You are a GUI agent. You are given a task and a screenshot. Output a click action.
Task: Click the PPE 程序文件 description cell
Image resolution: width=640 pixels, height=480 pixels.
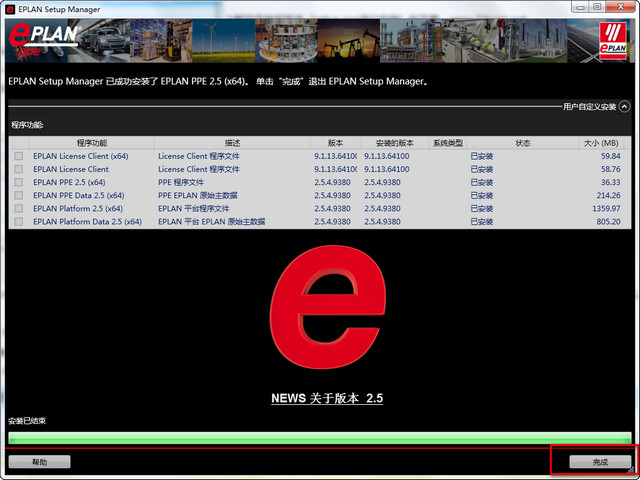click(181, 182)
